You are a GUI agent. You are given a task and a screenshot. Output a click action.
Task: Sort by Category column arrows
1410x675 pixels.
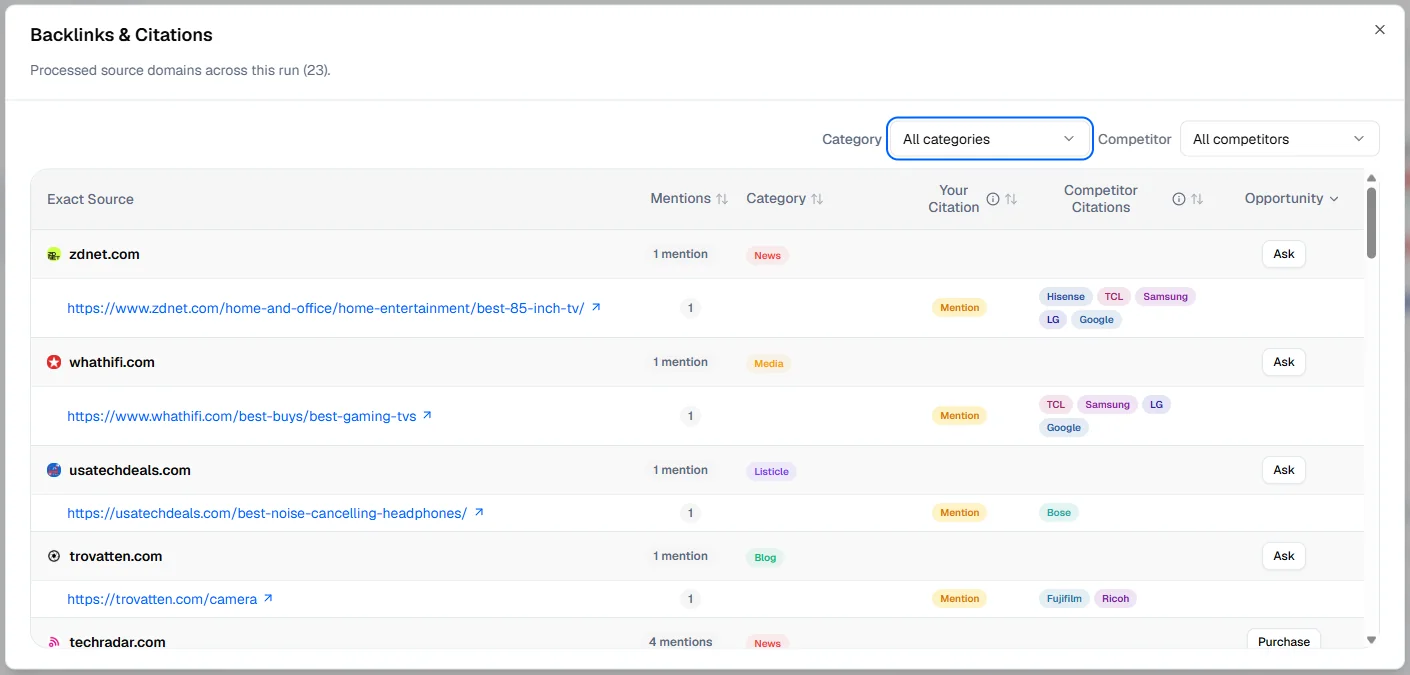pyautogui.click(x=817, y=199)
